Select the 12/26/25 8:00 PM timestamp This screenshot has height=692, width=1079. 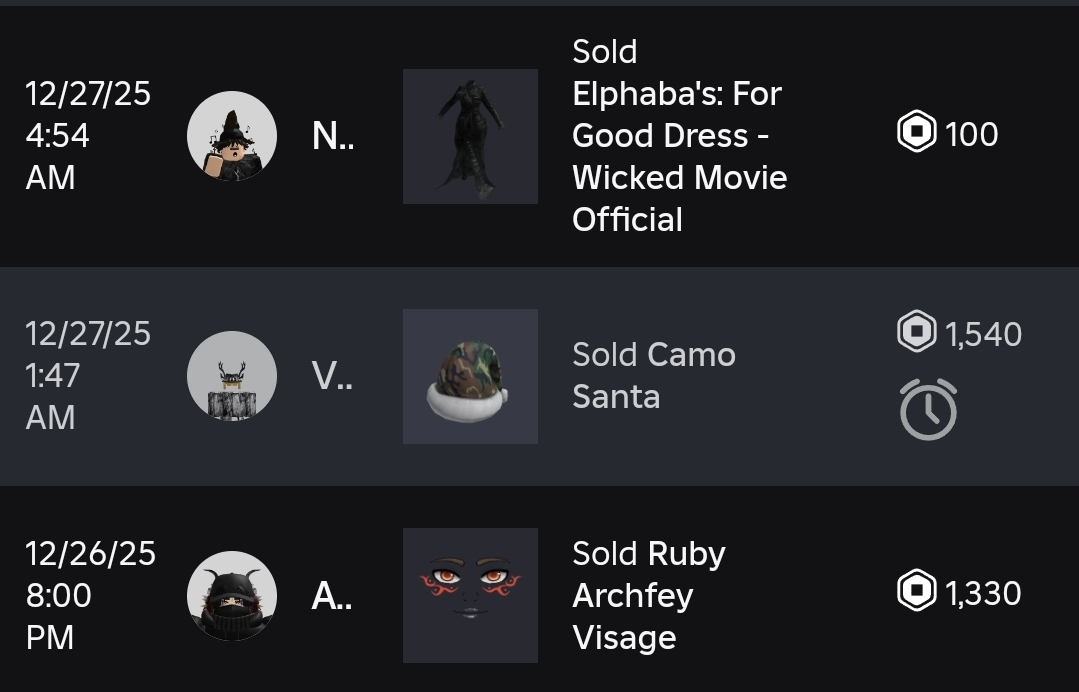tap(90, 596)
